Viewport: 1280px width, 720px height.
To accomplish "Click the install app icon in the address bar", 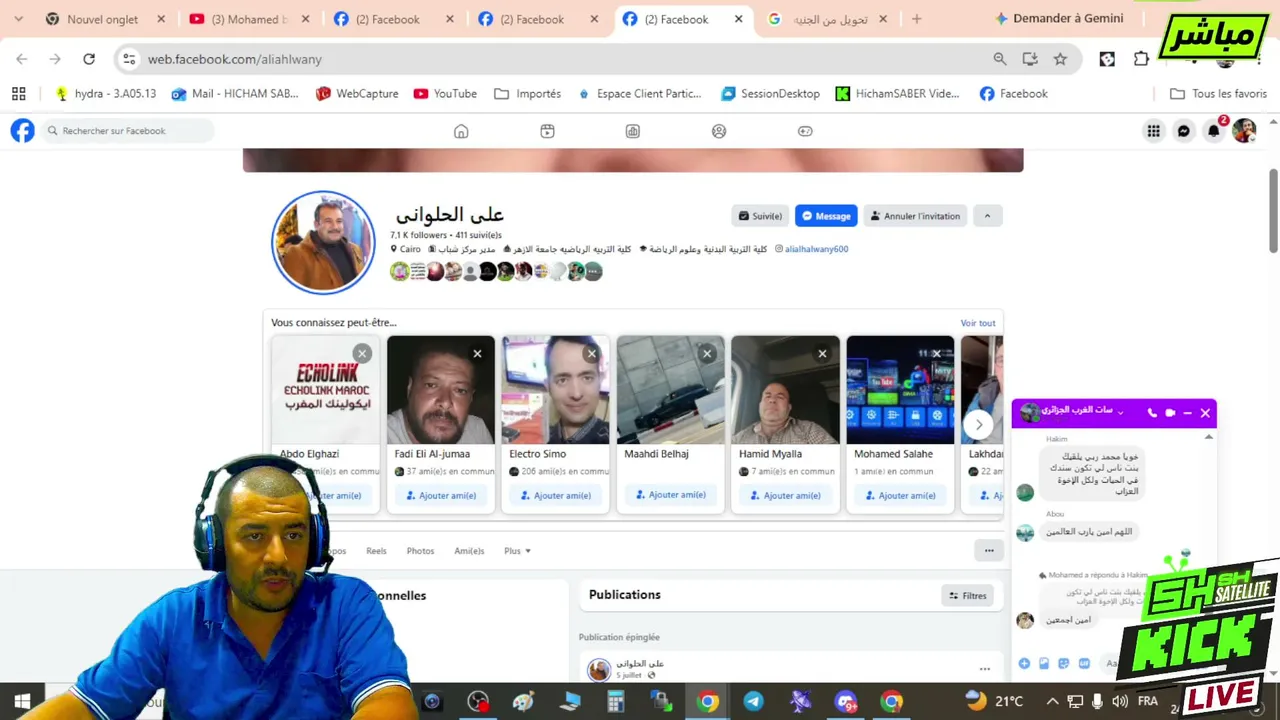I will pos(1030,59).
